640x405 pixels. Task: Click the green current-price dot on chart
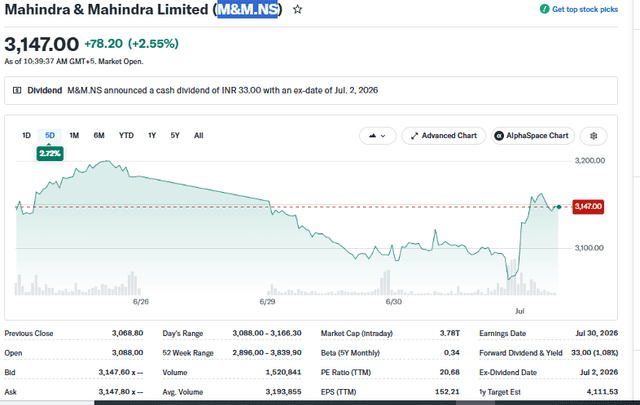(559, 207)
